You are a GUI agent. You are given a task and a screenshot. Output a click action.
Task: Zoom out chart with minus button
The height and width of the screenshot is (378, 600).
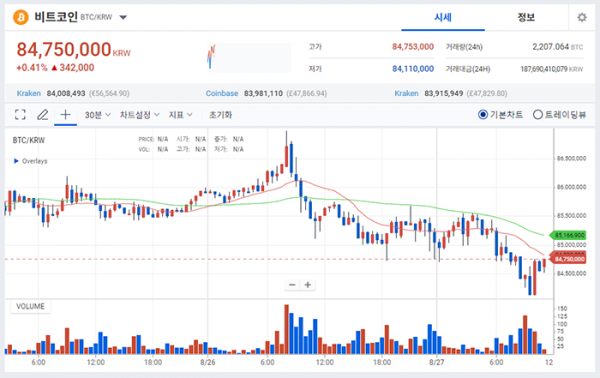[292, 285]
